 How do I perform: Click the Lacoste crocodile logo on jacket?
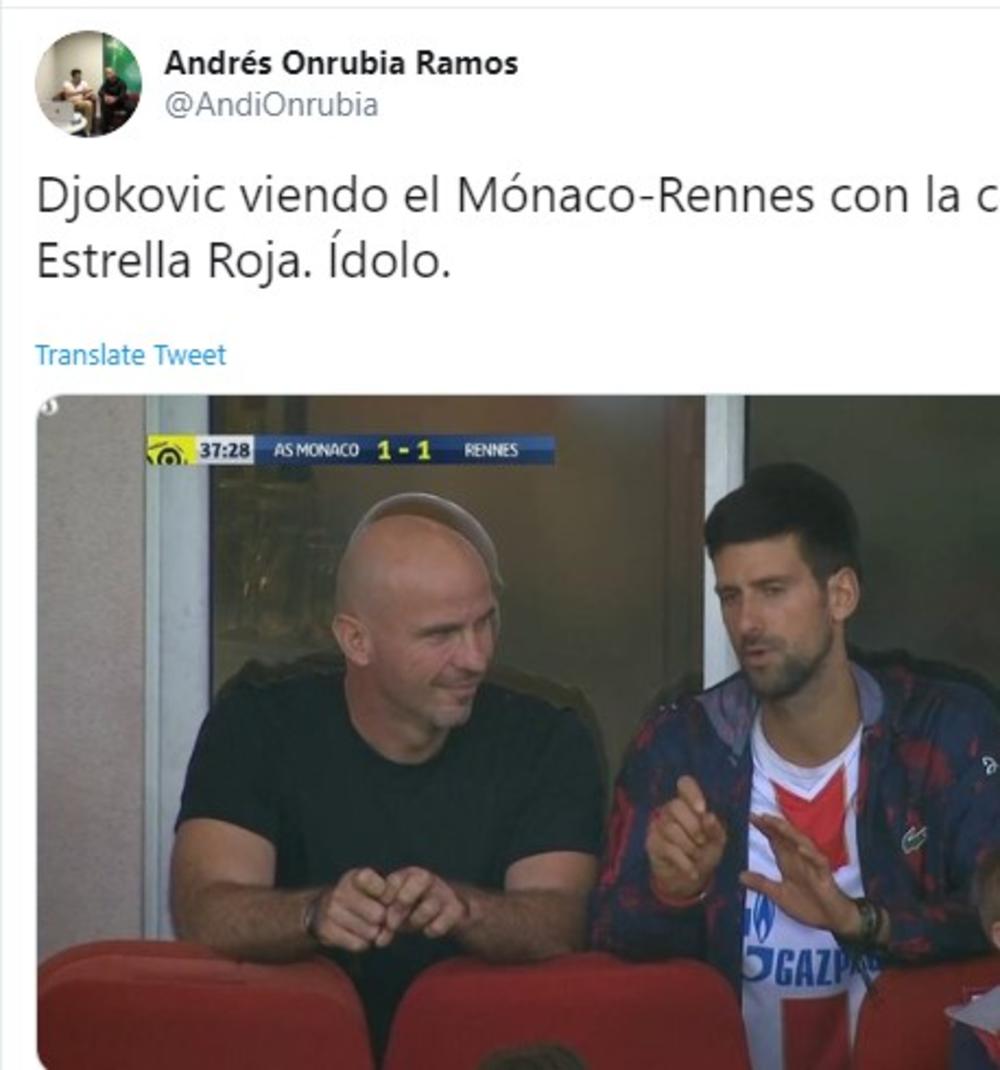coord(914,837)
